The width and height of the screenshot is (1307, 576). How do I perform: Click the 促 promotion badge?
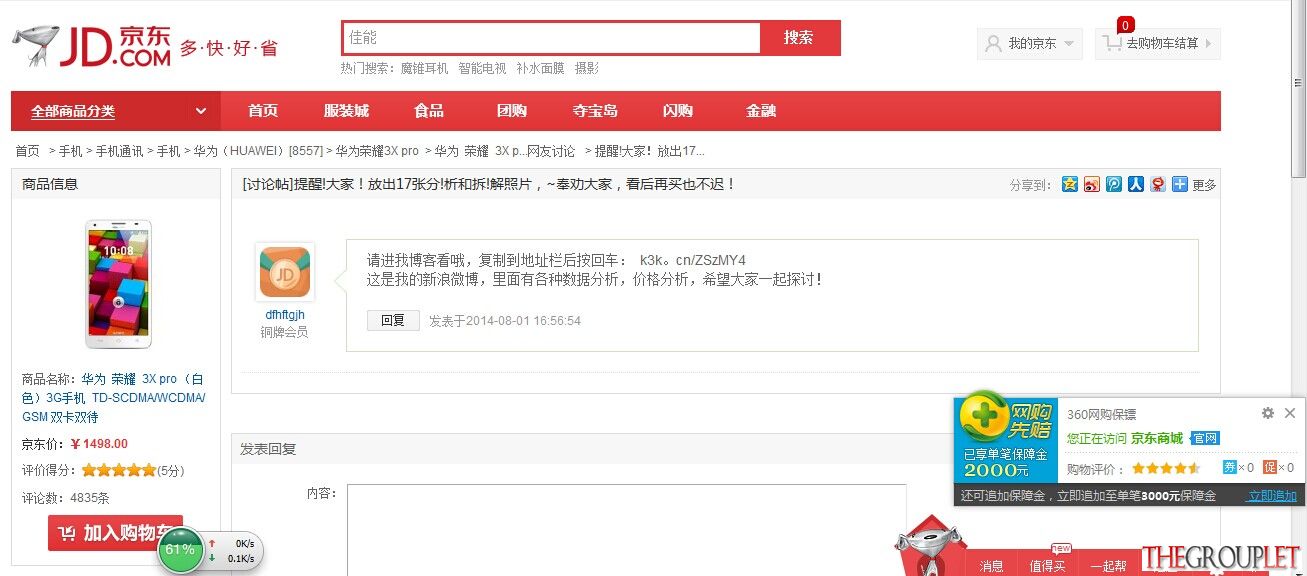1270,467
